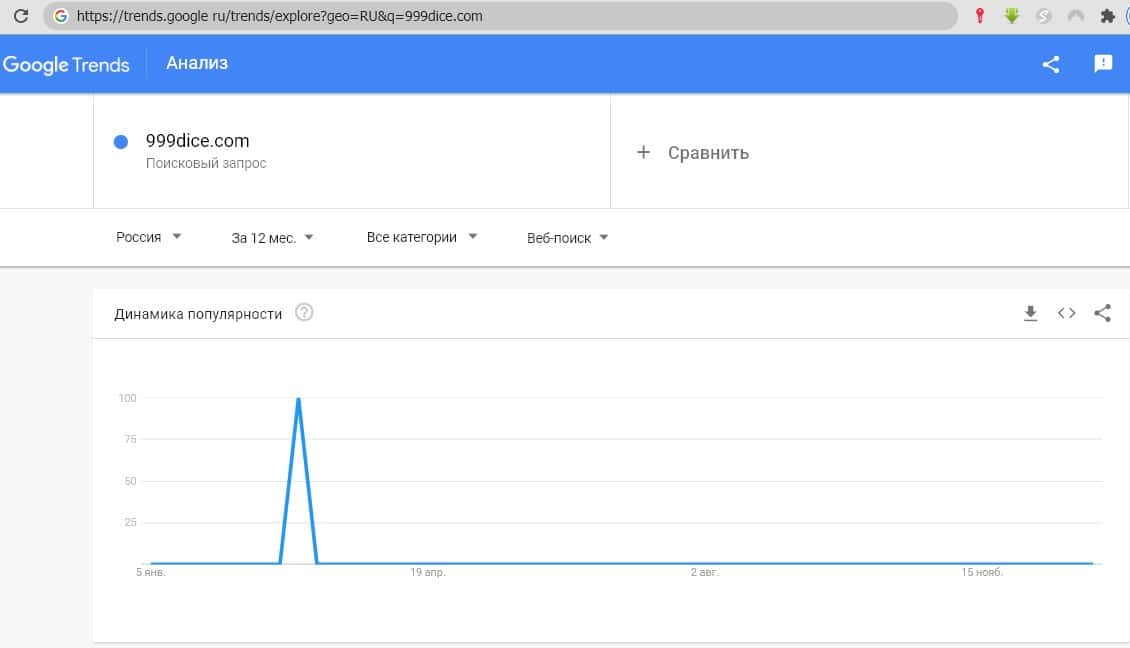Expand the За 12 мес. time range

pyautogui.click(x=272, y=238)
